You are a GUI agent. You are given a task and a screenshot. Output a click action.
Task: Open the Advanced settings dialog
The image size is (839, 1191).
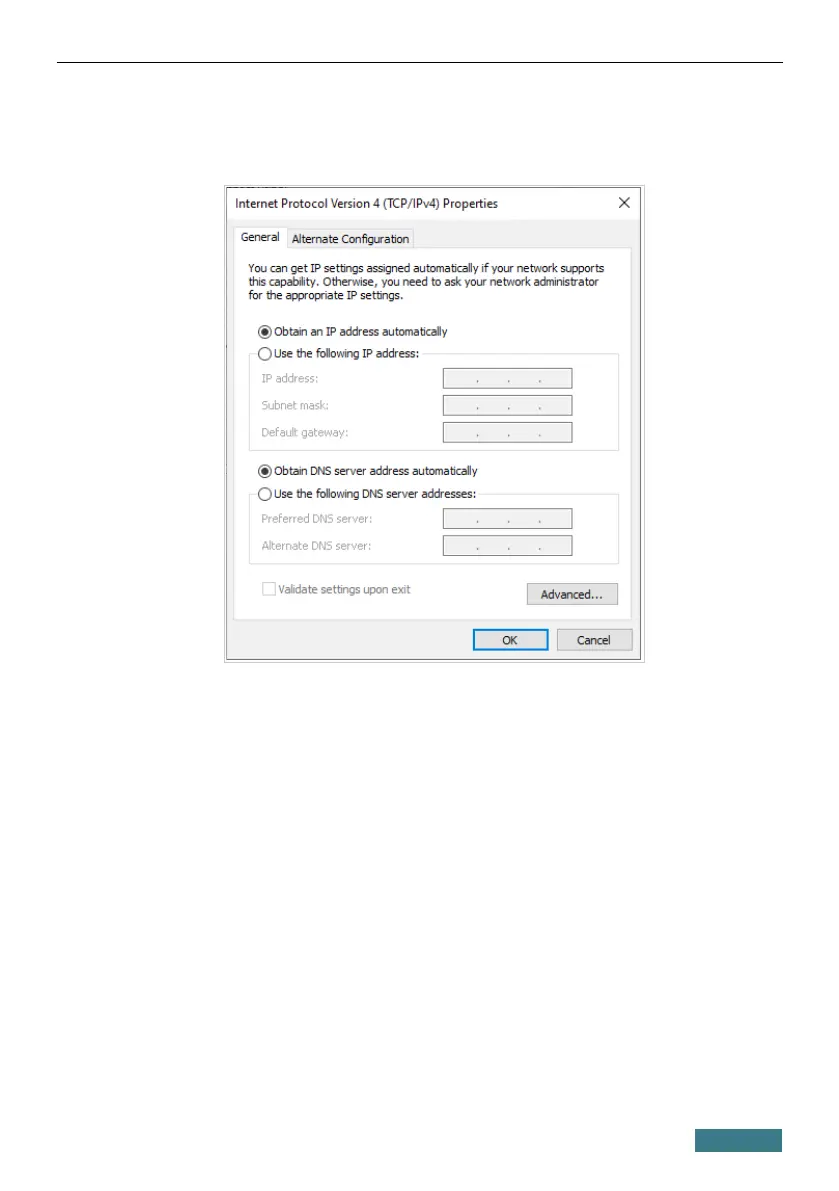coord(572,595)
